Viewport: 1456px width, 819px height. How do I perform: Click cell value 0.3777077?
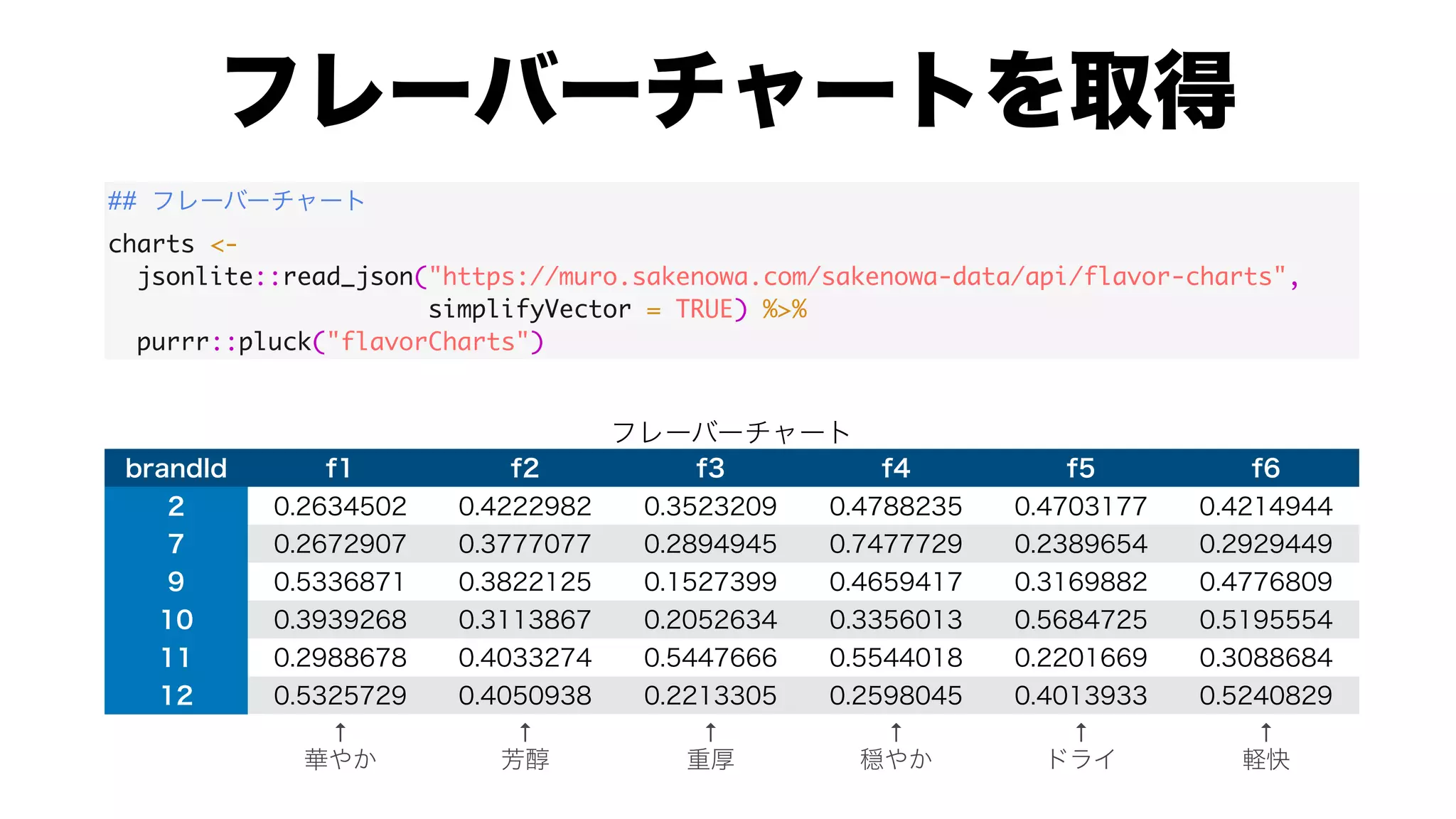[x=525, y=544]
